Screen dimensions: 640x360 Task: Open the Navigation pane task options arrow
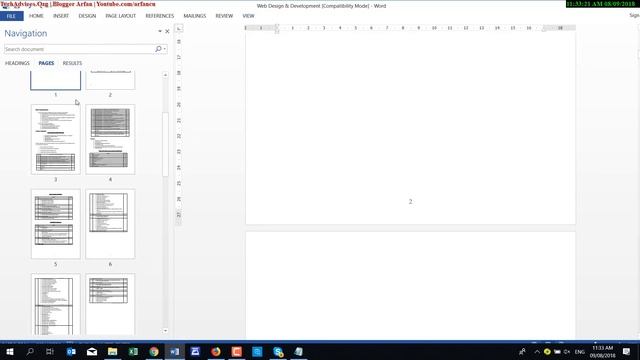tap(160, 31)
